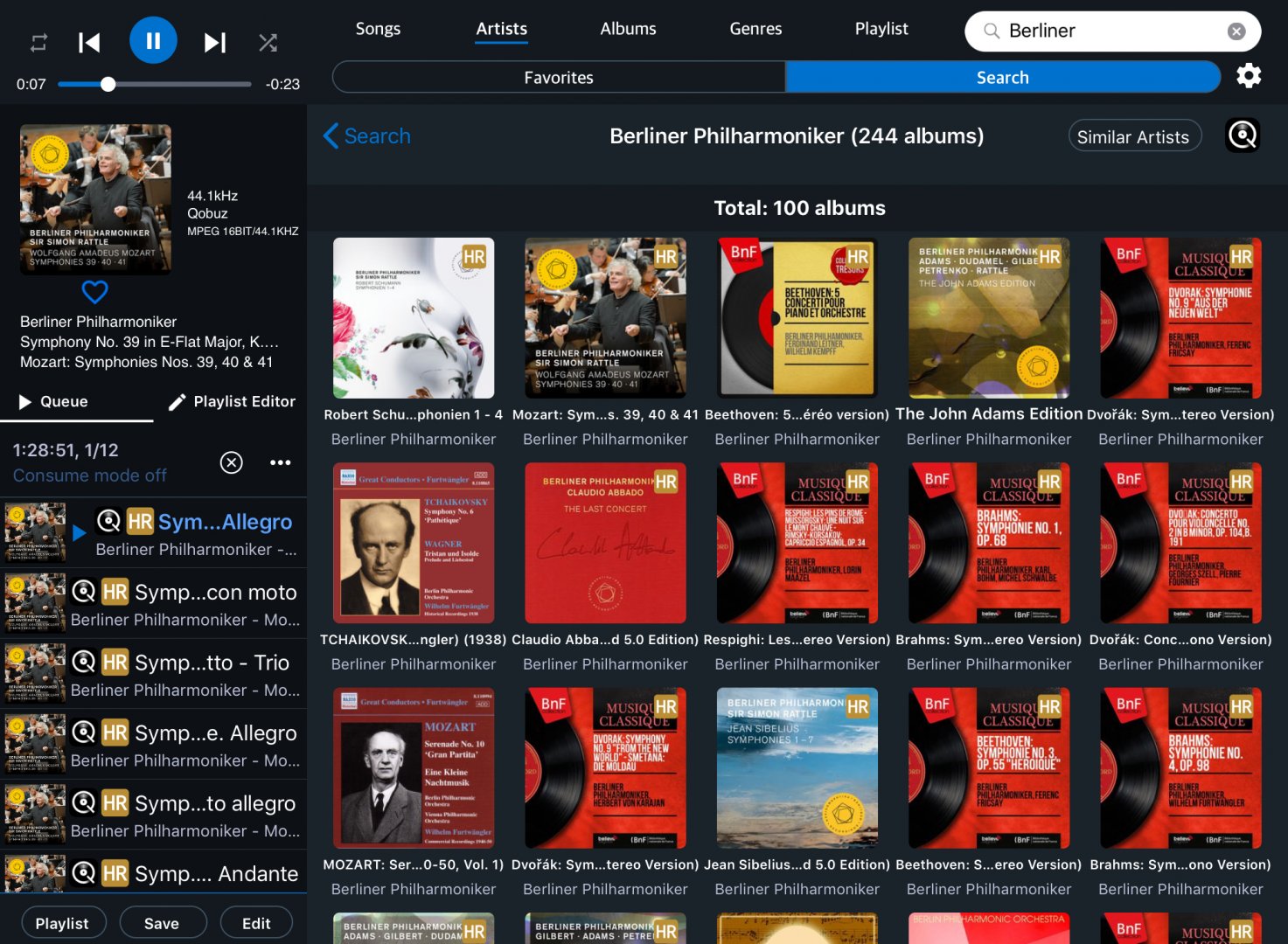The width and height of the screenshot is (1288, 944).
Task: Open Beethoven Symphonie No. 3 Héroïque album
Action: 989,768
